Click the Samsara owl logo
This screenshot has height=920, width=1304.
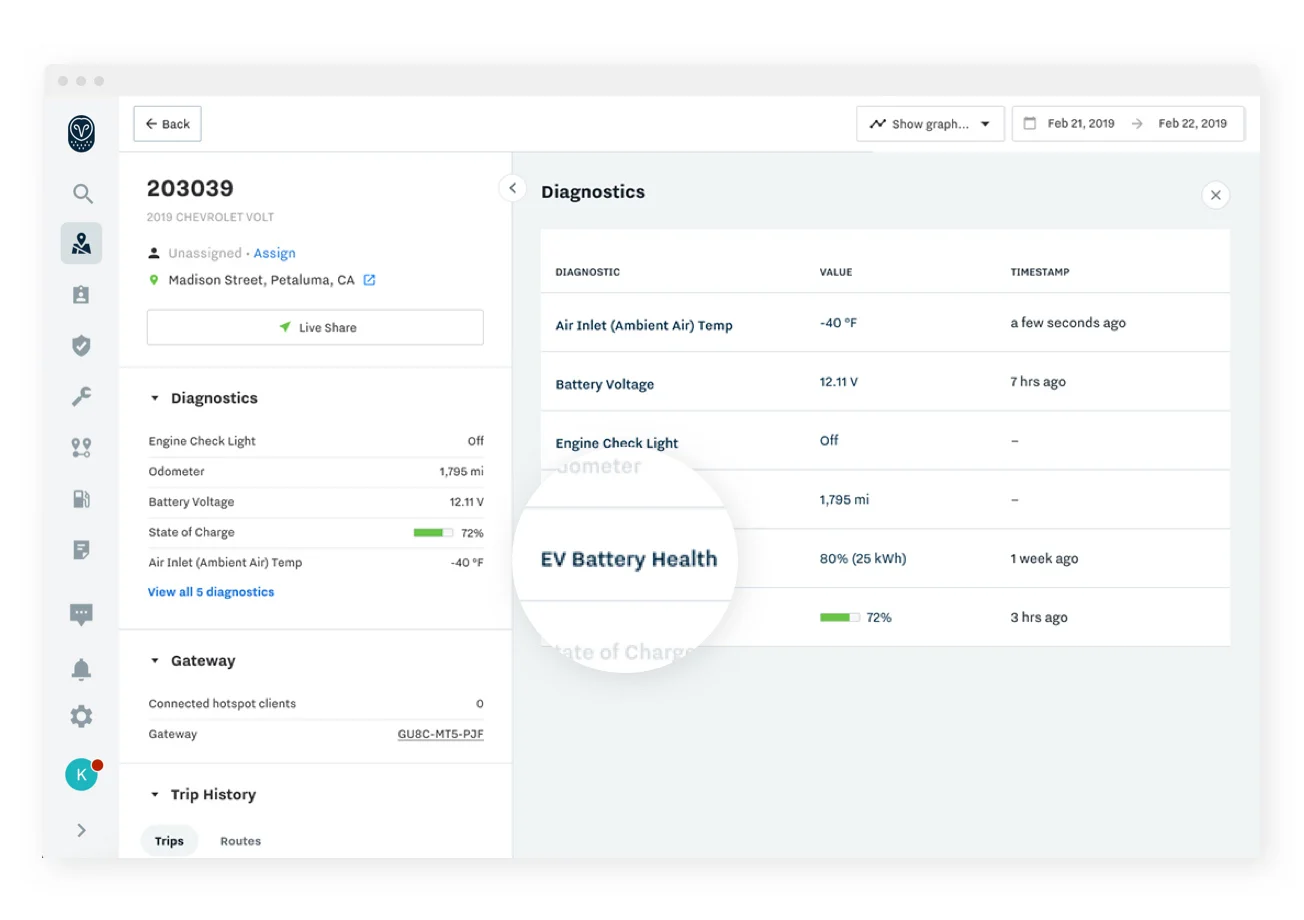81,134
